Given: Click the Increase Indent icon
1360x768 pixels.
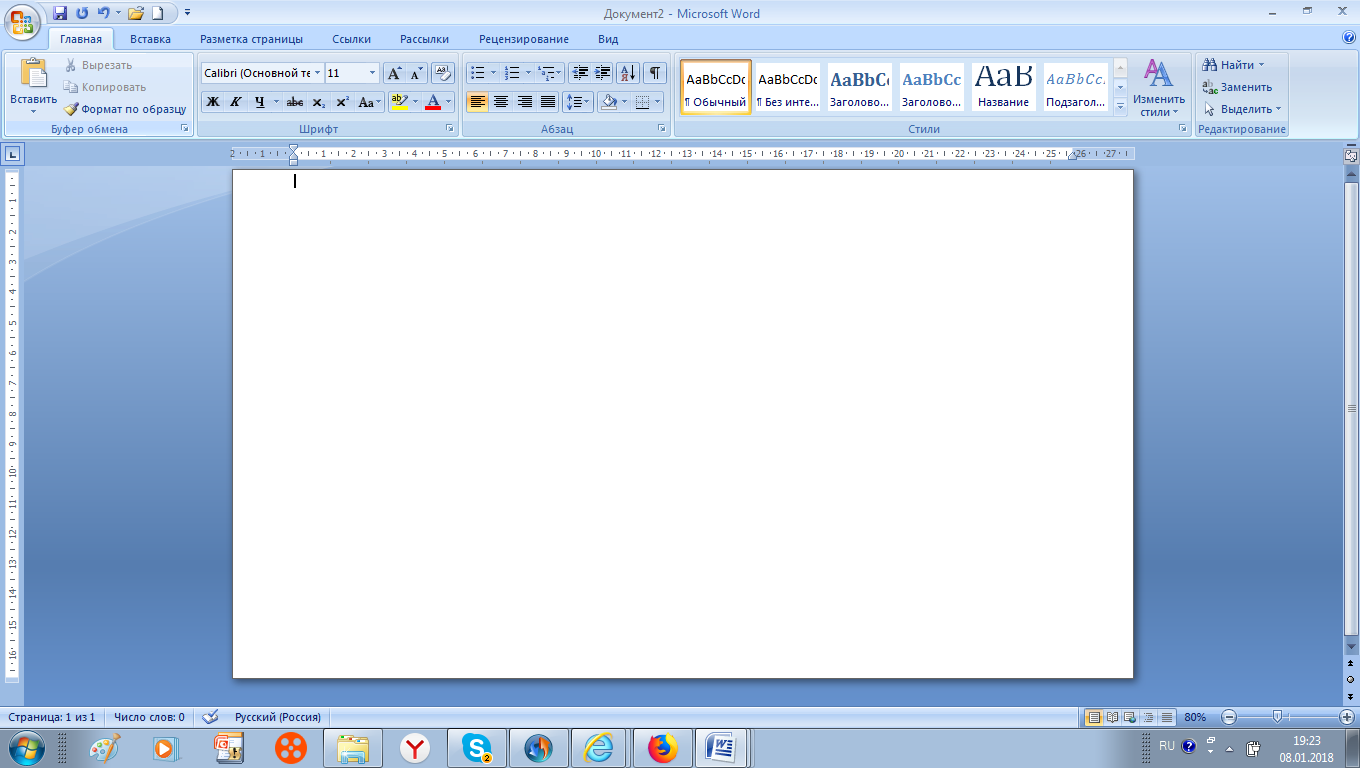Looking at the screenshot, I should 603,73.
